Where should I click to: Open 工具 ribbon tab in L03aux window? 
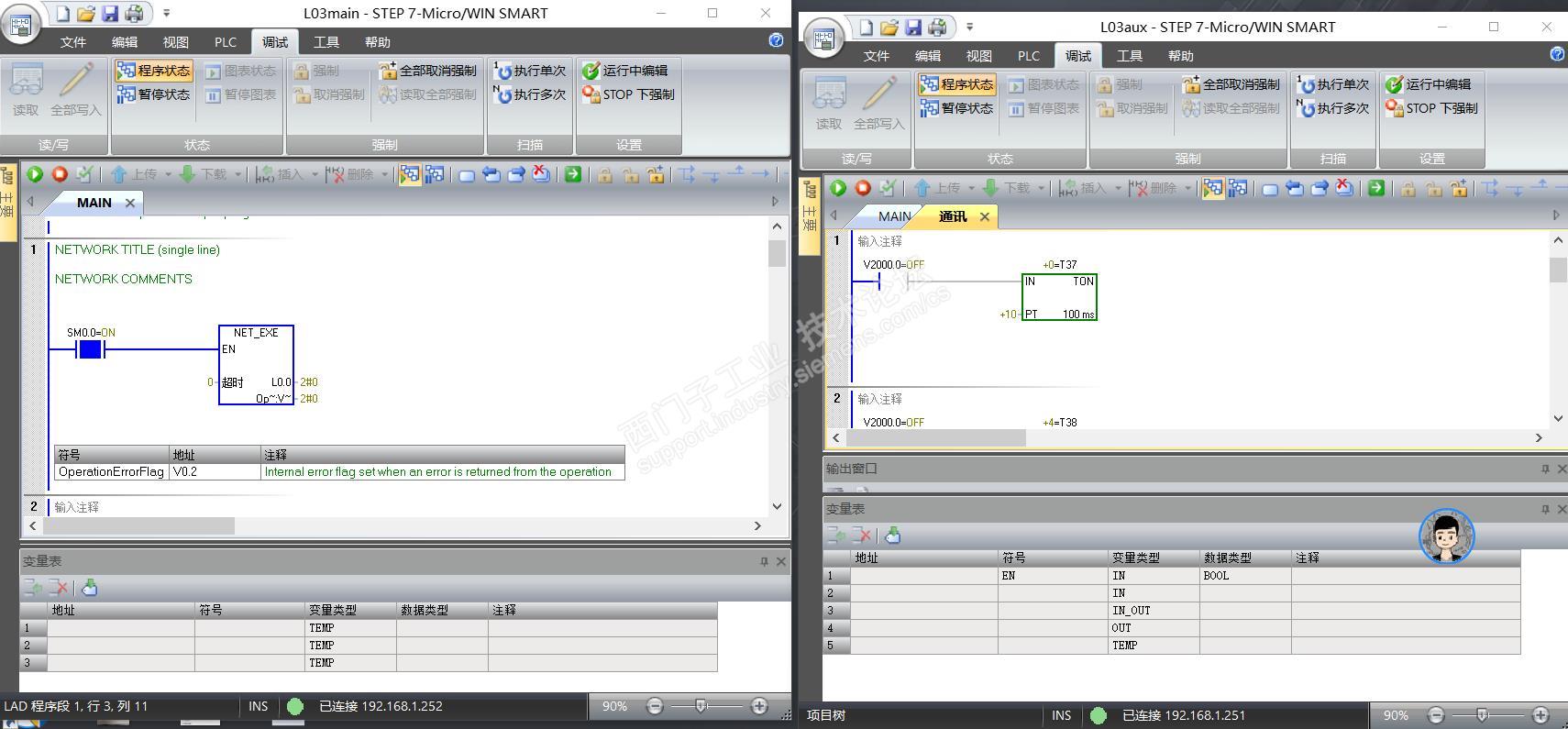click(1130, 56)
